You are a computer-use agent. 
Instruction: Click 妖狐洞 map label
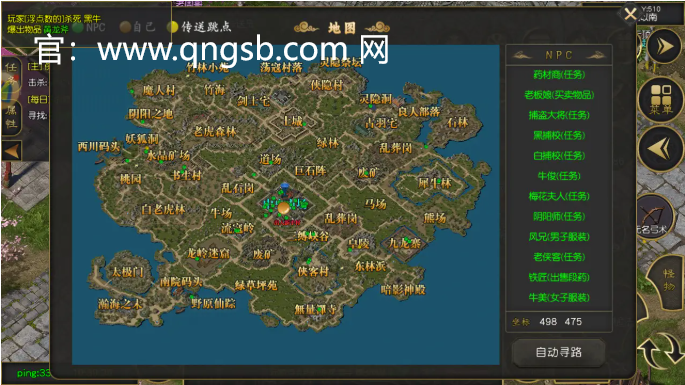coord(142,139)
